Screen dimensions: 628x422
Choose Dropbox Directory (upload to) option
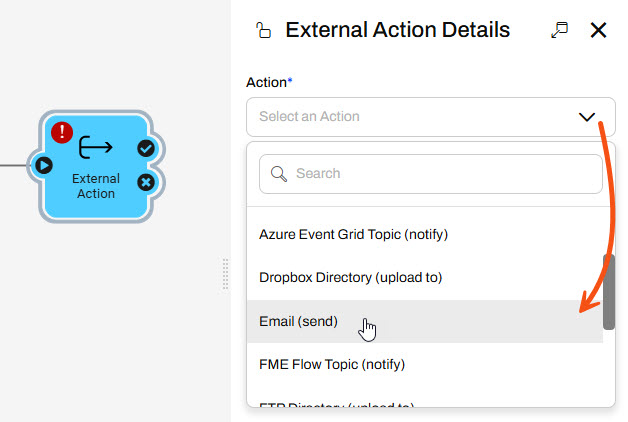click(350, 278)
